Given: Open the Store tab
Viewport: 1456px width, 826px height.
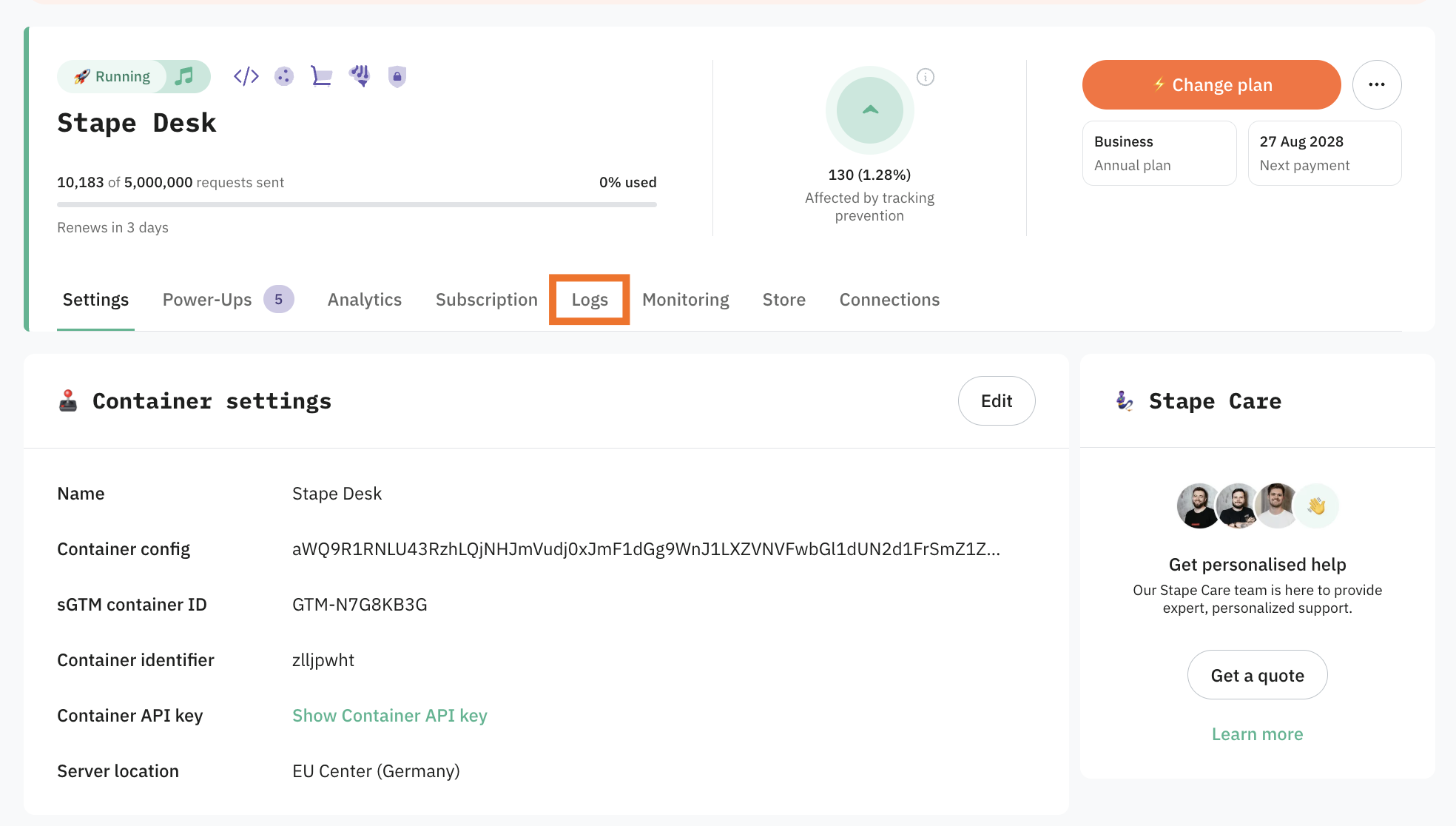Looking at the screenshot, I should (784, 300).
